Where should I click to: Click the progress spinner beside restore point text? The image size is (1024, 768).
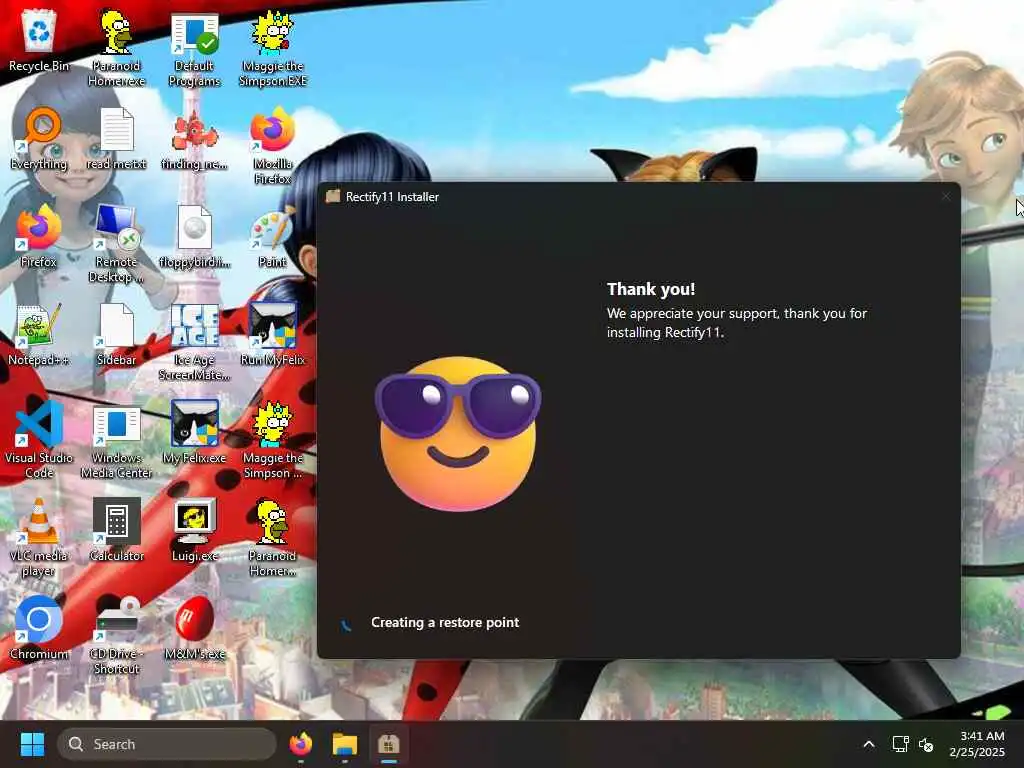[346, 624]
